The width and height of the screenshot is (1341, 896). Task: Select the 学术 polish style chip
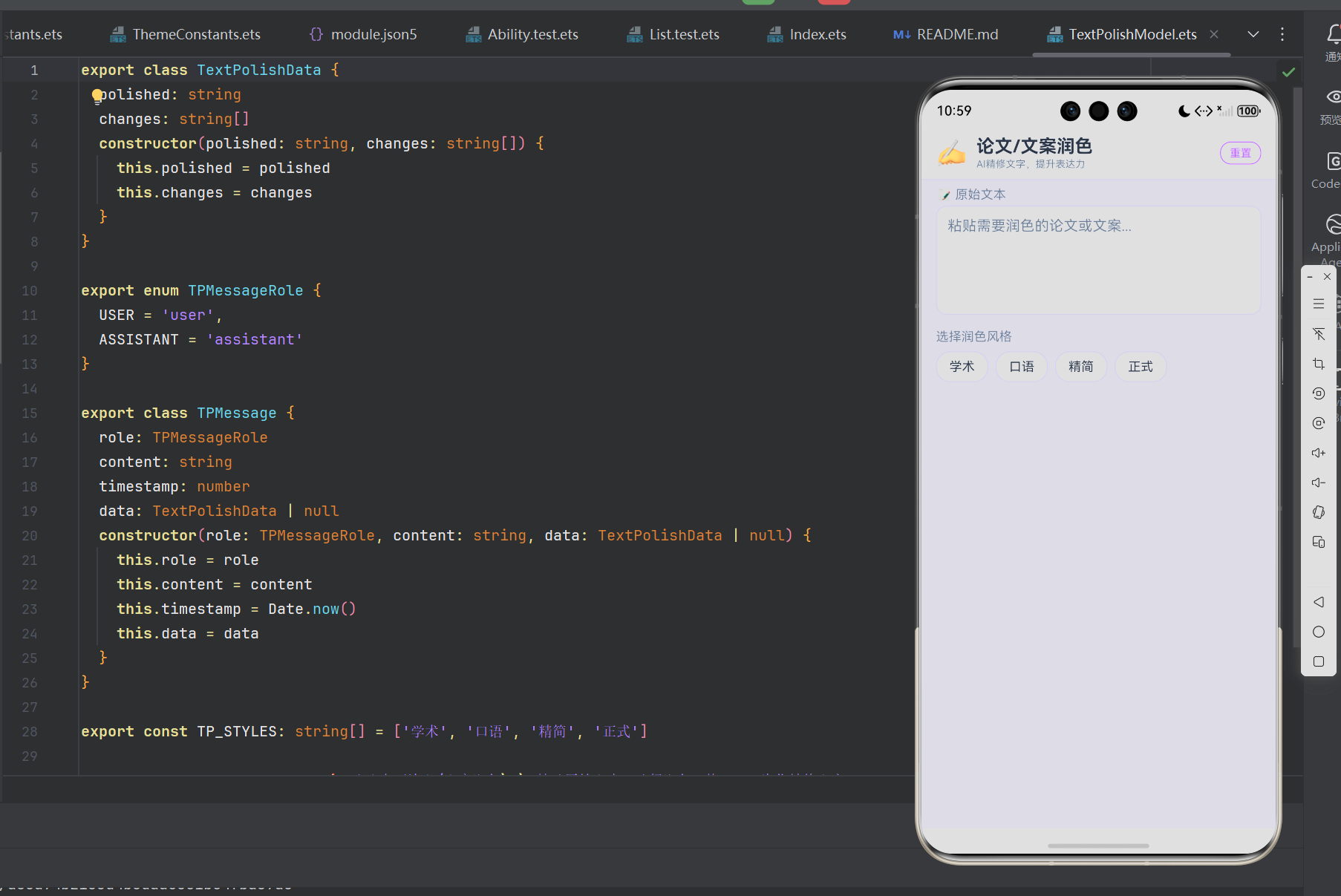pyautogui.click(x=962, y=367)
